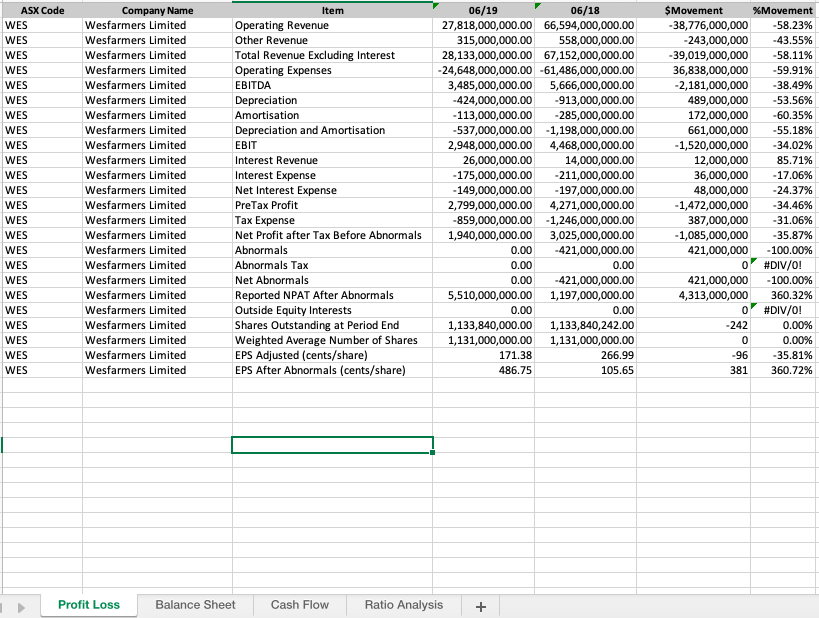The width and height of the screenshot is (819, 618).
Task: Click the EBITDA item cell
Action: (x=332, y=86)
